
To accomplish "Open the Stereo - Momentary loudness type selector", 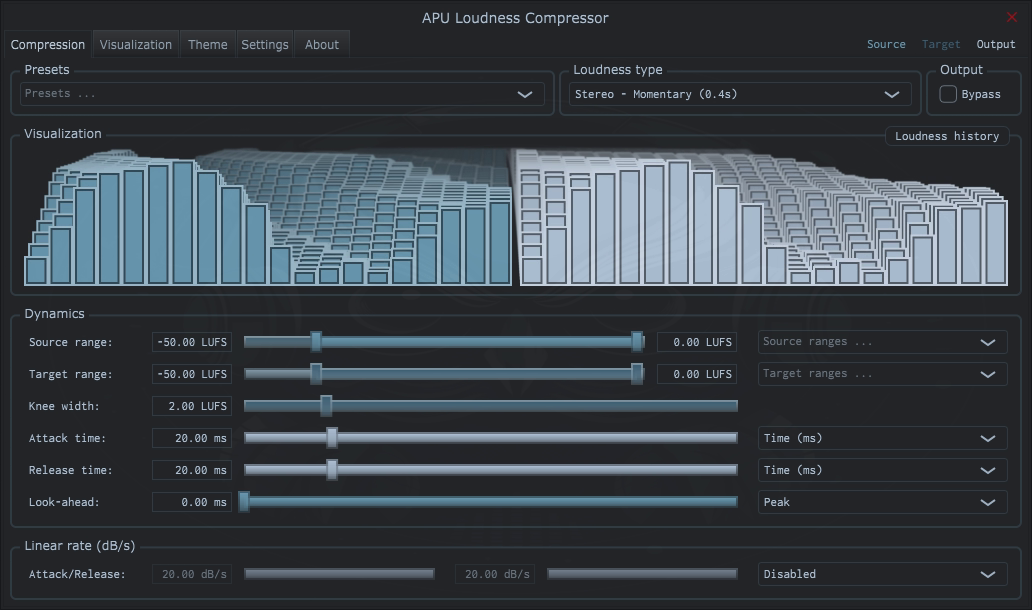I will point(740,93).
